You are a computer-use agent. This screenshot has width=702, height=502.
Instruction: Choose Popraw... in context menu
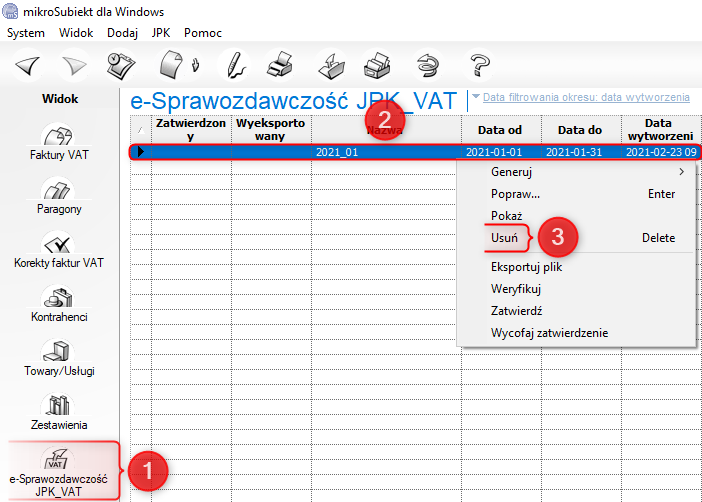click(x=577, y=194)
